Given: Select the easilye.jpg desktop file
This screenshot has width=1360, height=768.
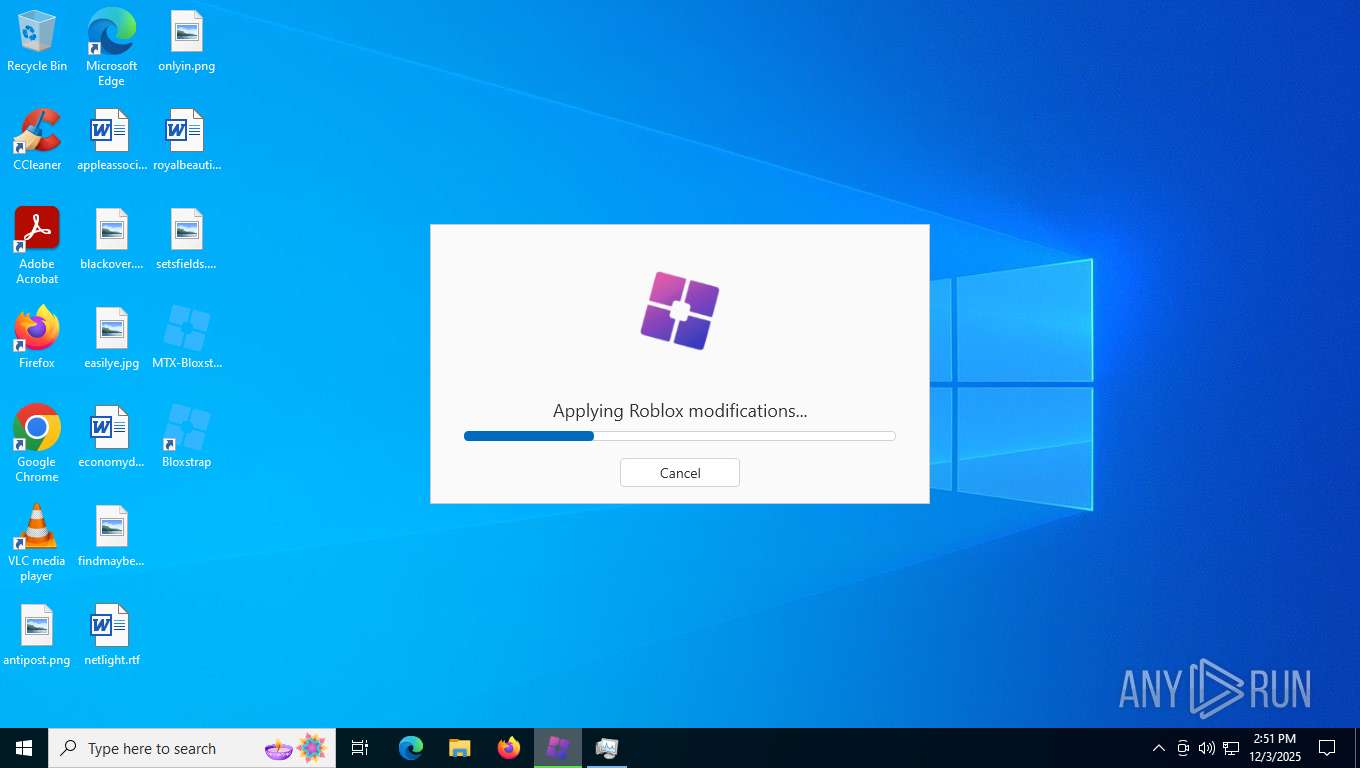Looking at the screenshot, I should click(x=111, y=338).
